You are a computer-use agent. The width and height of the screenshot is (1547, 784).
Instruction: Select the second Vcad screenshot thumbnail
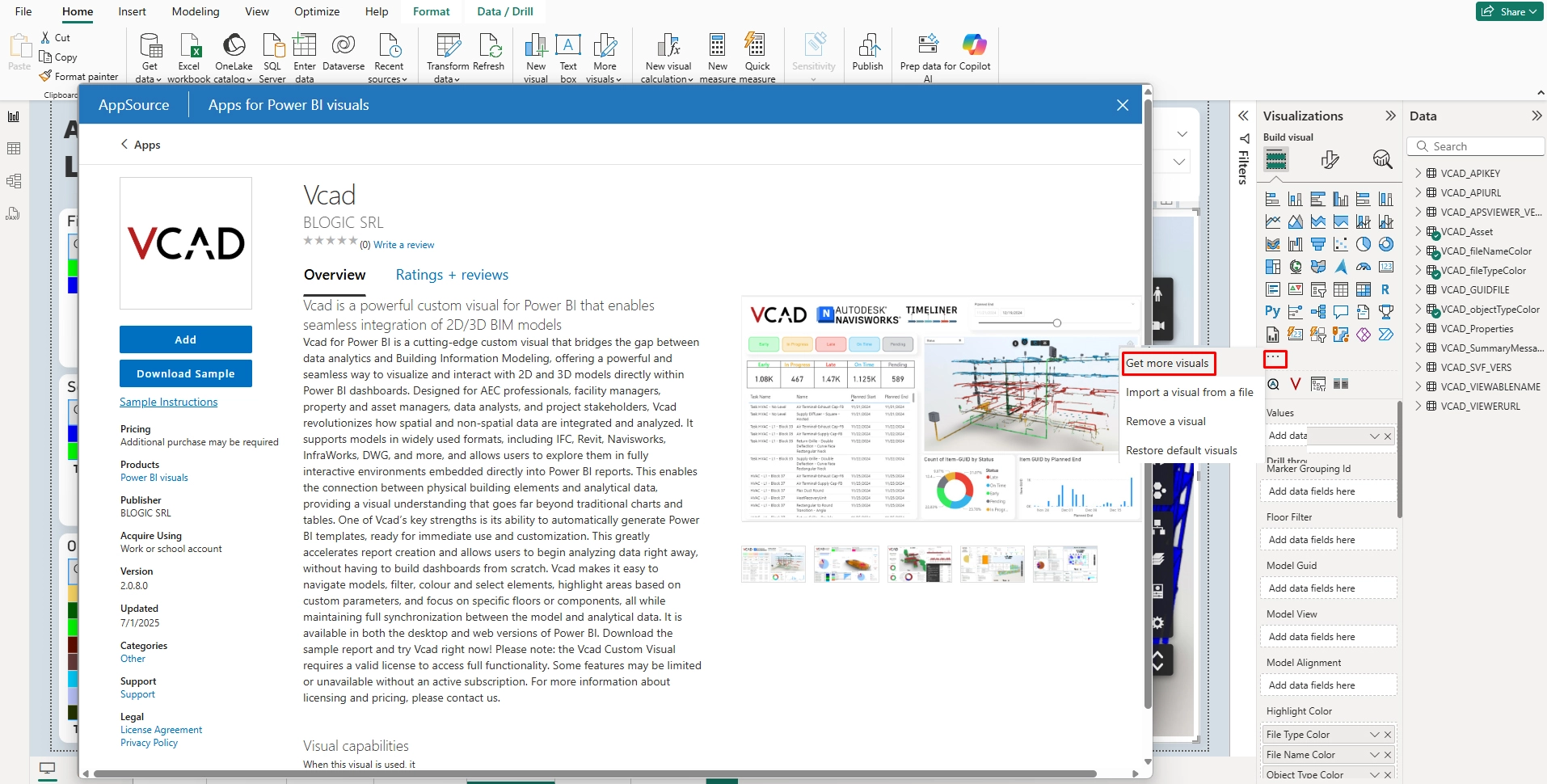pos(846,563)
